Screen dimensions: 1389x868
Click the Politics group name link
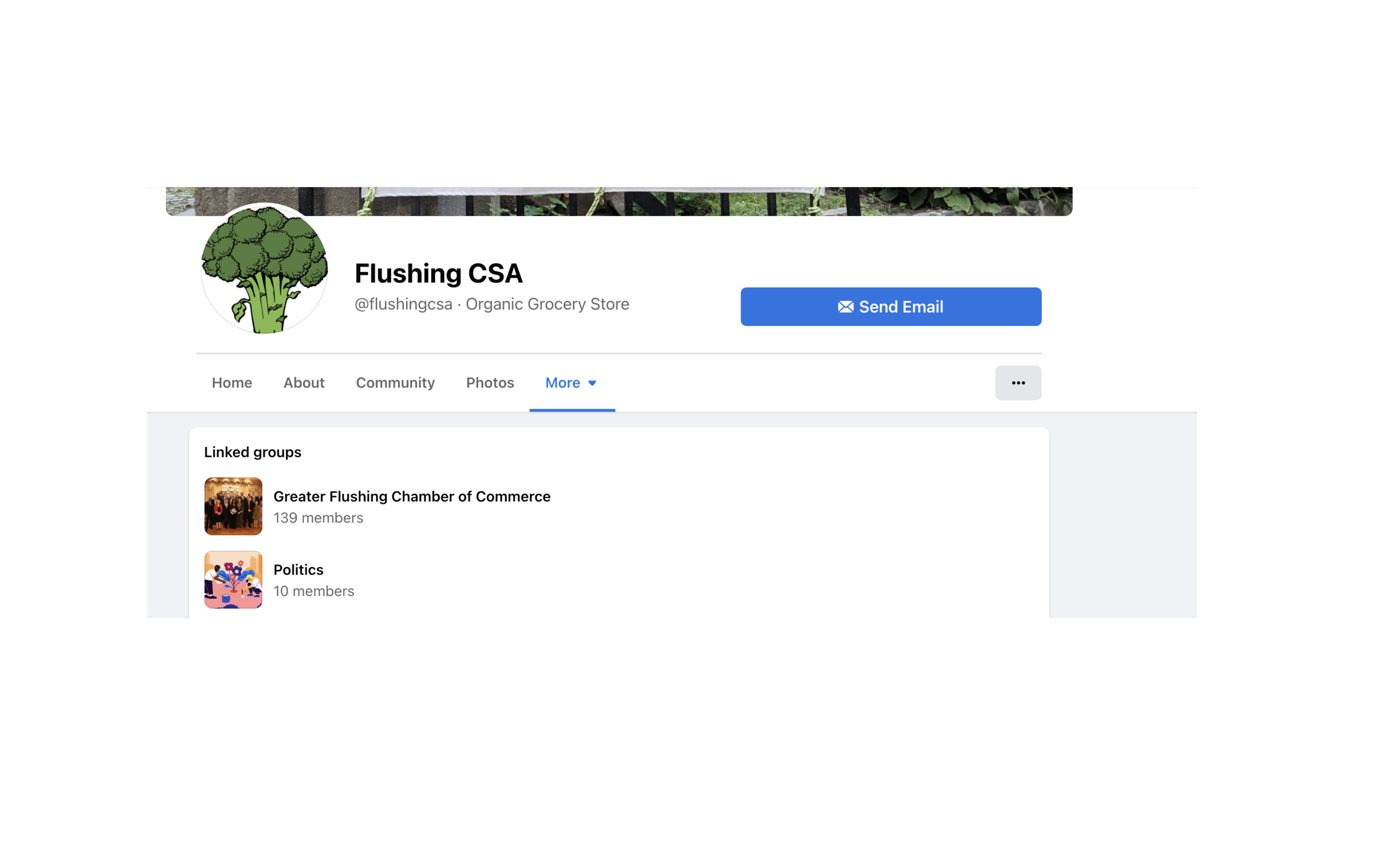(298, 569)
